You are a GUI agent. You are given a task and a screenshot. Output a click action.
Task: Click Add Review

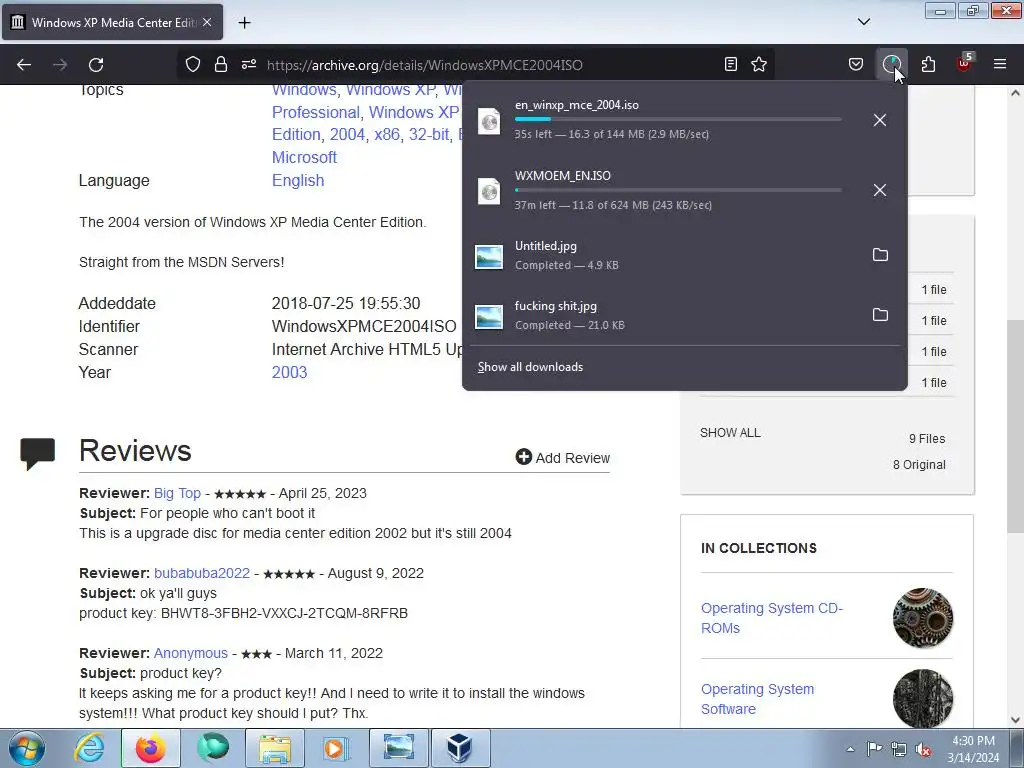[562, 457]
